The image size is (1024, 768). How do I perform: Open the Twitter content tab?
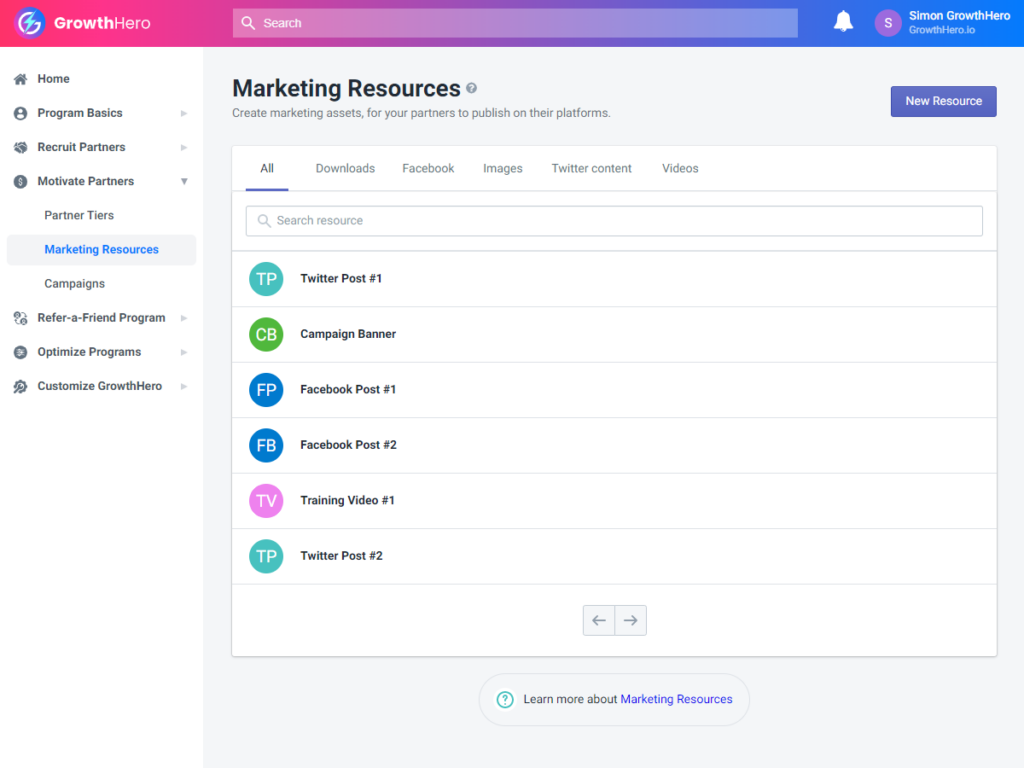591,168
